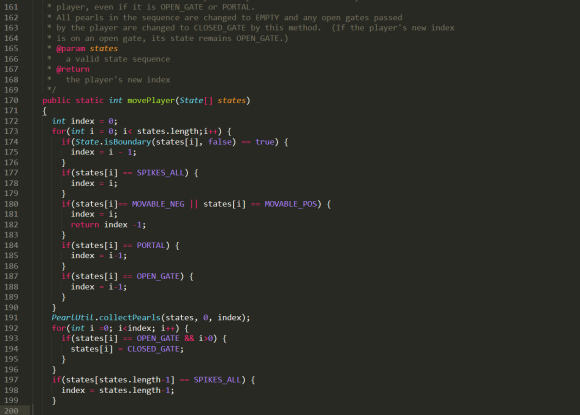Screen dimensions: 580x415
Task: Select line number 200 in the gutter
Action: coord(11,411)
